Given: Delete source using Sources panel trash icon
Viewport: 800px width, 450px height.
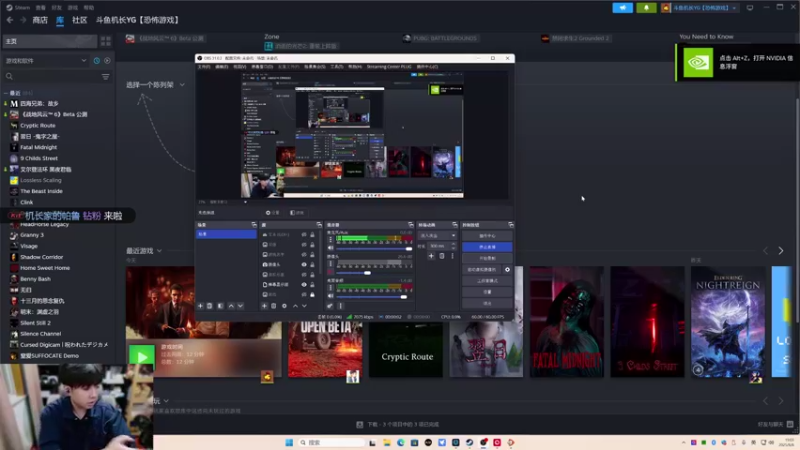Looking at the screenshot, I should click(273, 306).
